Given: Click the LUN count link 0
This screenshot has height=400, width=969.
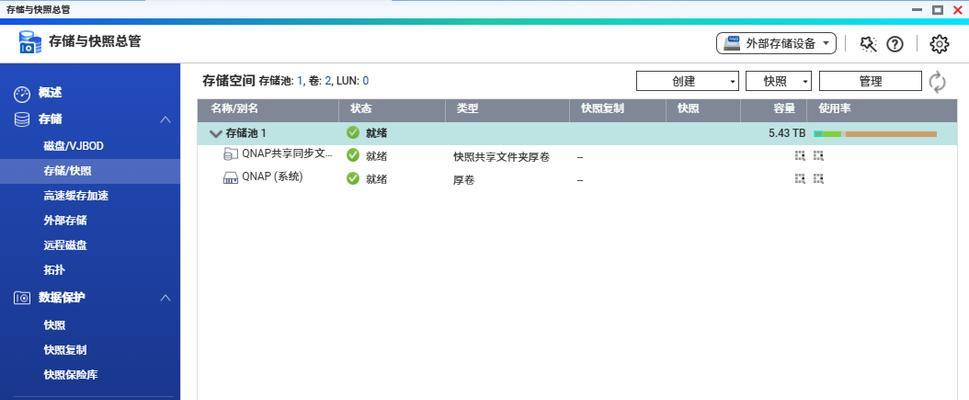Looking at the screenshot, I should pyautogui.click(x=365, y=81).
